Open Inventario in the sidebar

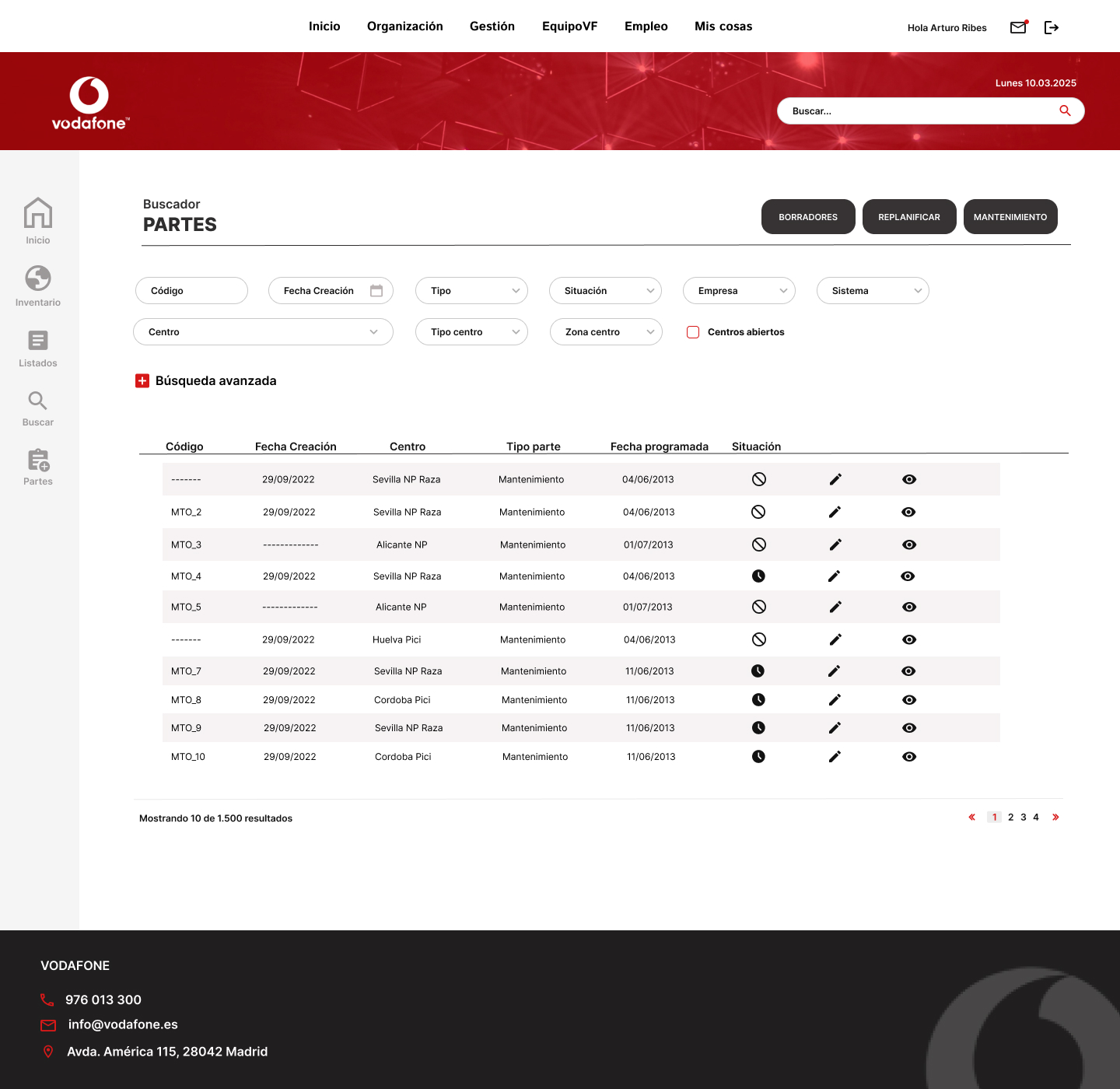pos(38,286)
